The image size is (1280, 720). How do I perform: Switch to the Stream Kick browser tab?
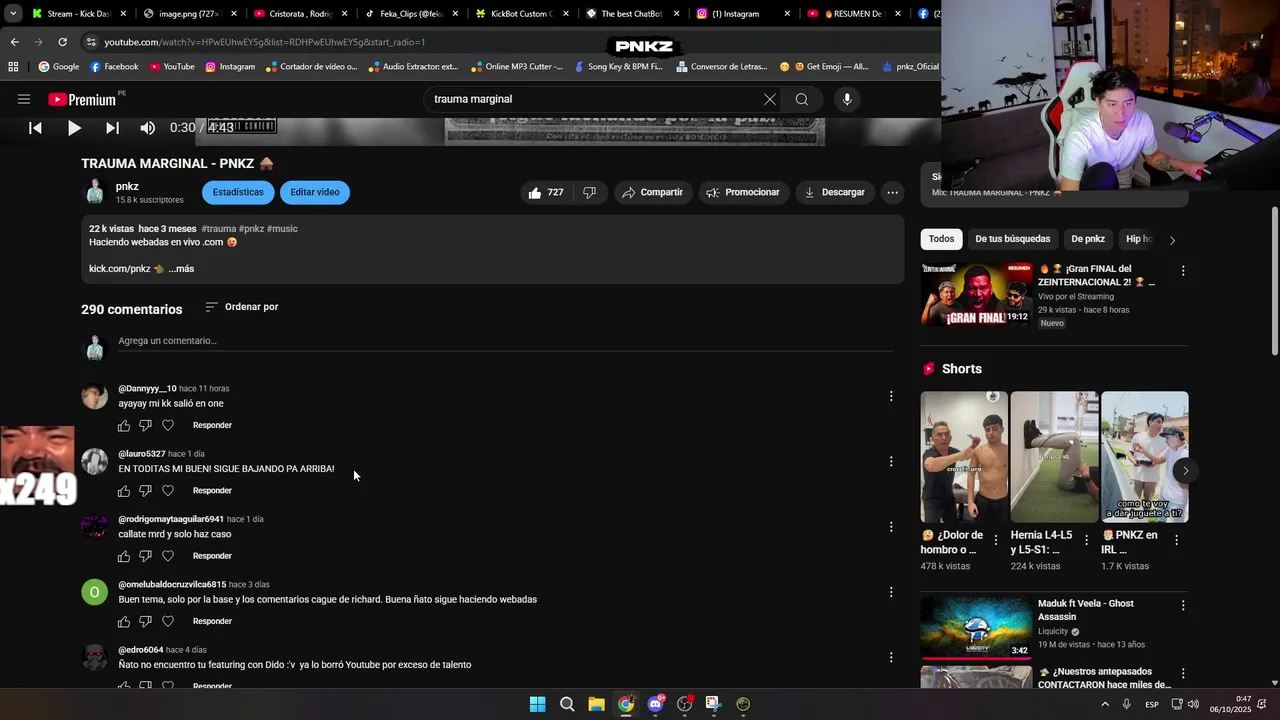point(78,14)
